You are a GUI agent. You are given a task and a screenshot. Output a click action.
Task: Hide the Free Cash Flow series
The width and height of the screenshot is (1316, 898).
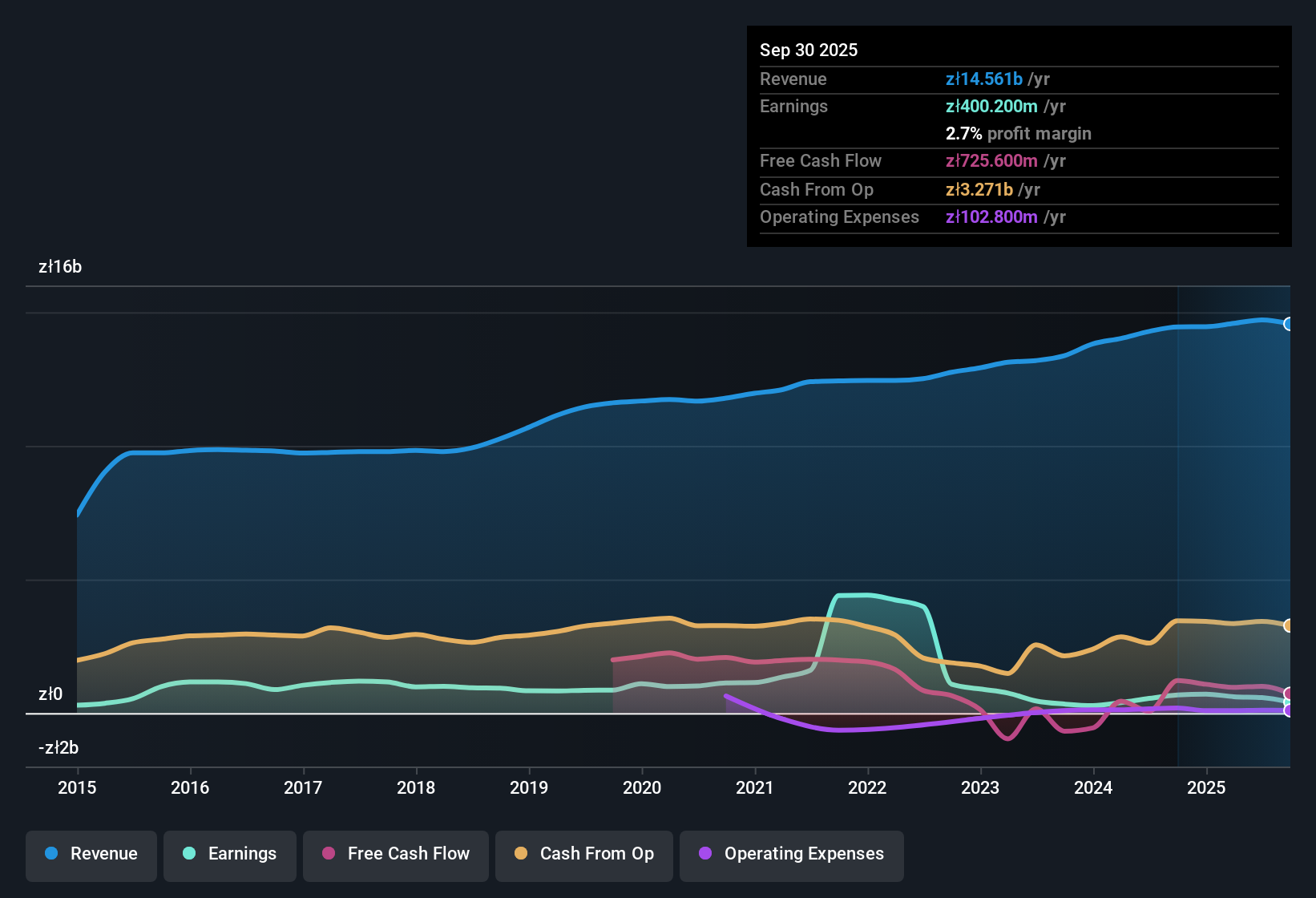click(395, 854)
